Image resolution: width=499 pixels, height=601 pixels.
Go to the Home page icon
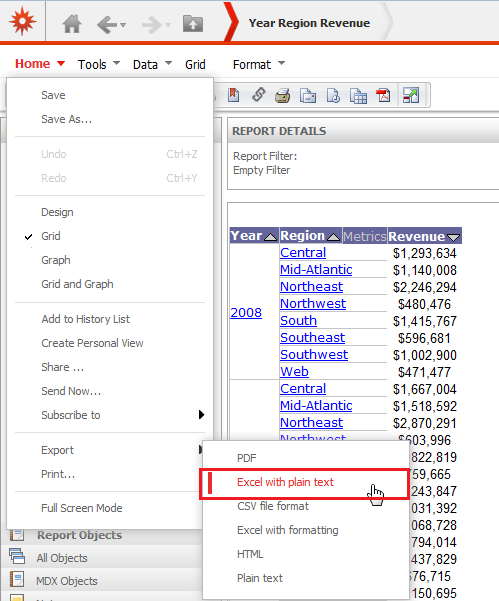72,24
